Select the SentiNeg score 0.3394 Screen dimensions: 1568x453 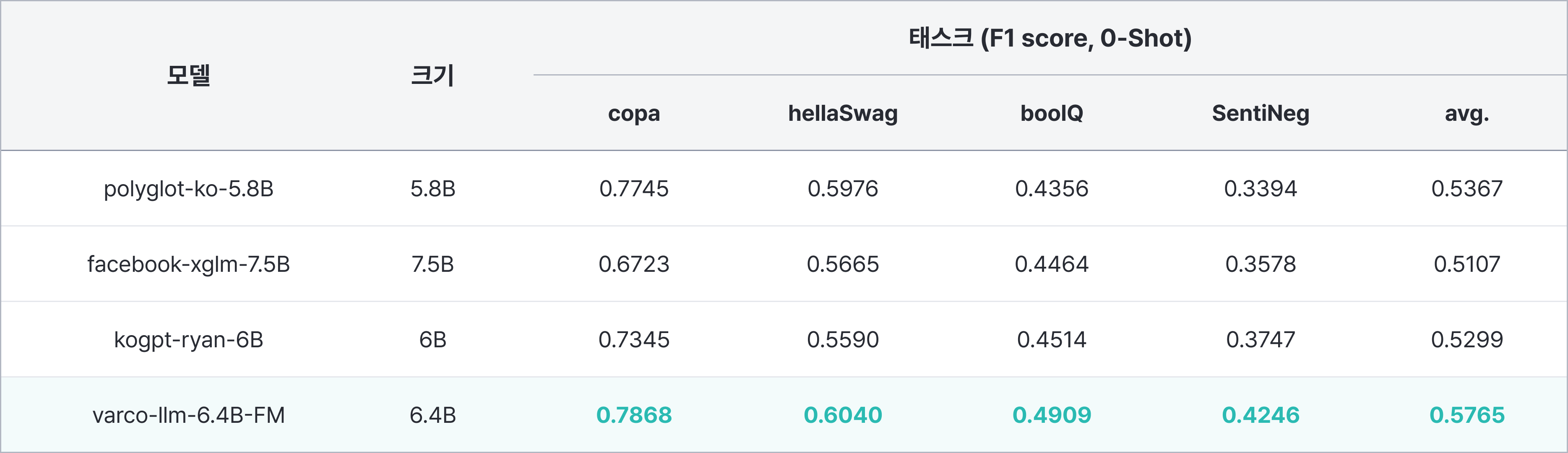[1260, 189]
